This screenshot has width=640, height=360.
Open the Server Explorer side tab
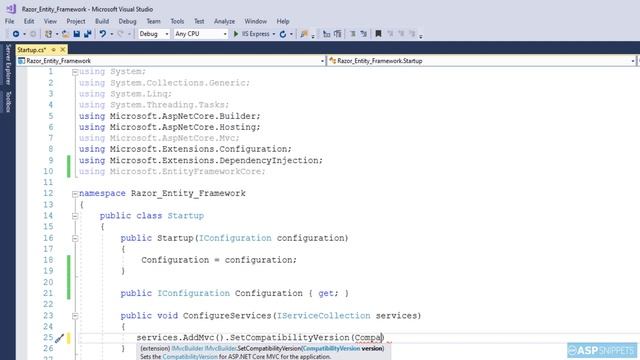(x=7, y=64)
